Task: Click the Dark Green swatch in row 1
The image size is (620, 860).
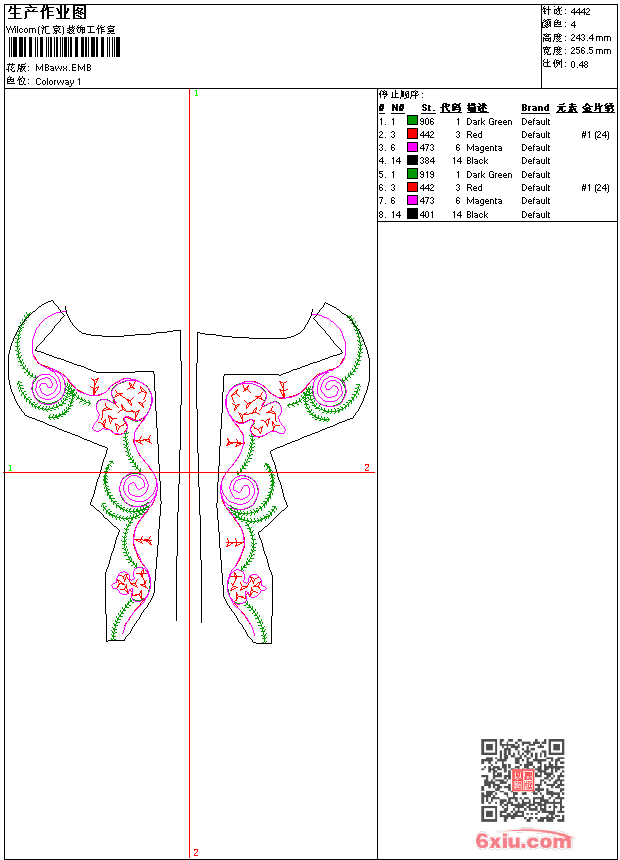Action: pyautogui.click(x=412, y=121)
